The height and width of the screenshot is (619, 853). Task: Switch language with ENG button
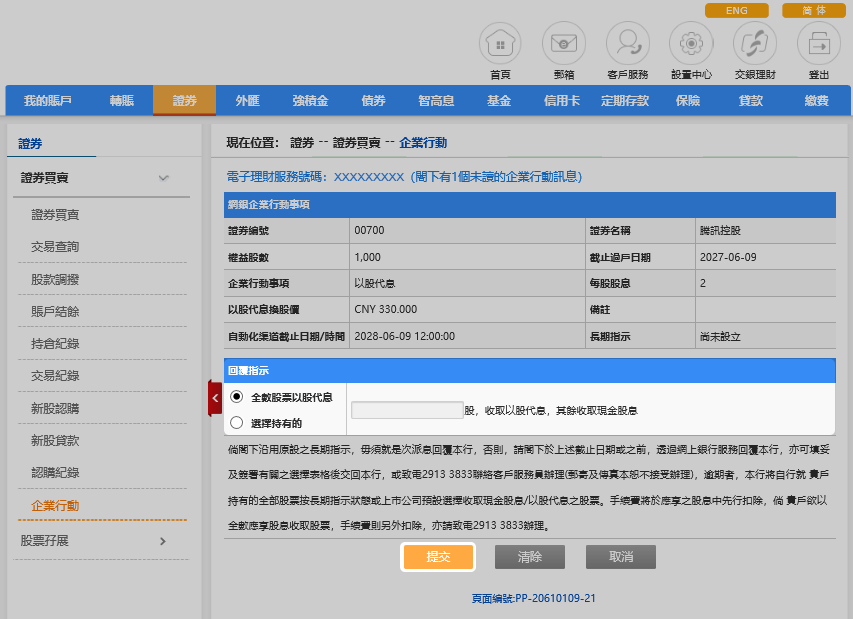click(x=736, y=11)
